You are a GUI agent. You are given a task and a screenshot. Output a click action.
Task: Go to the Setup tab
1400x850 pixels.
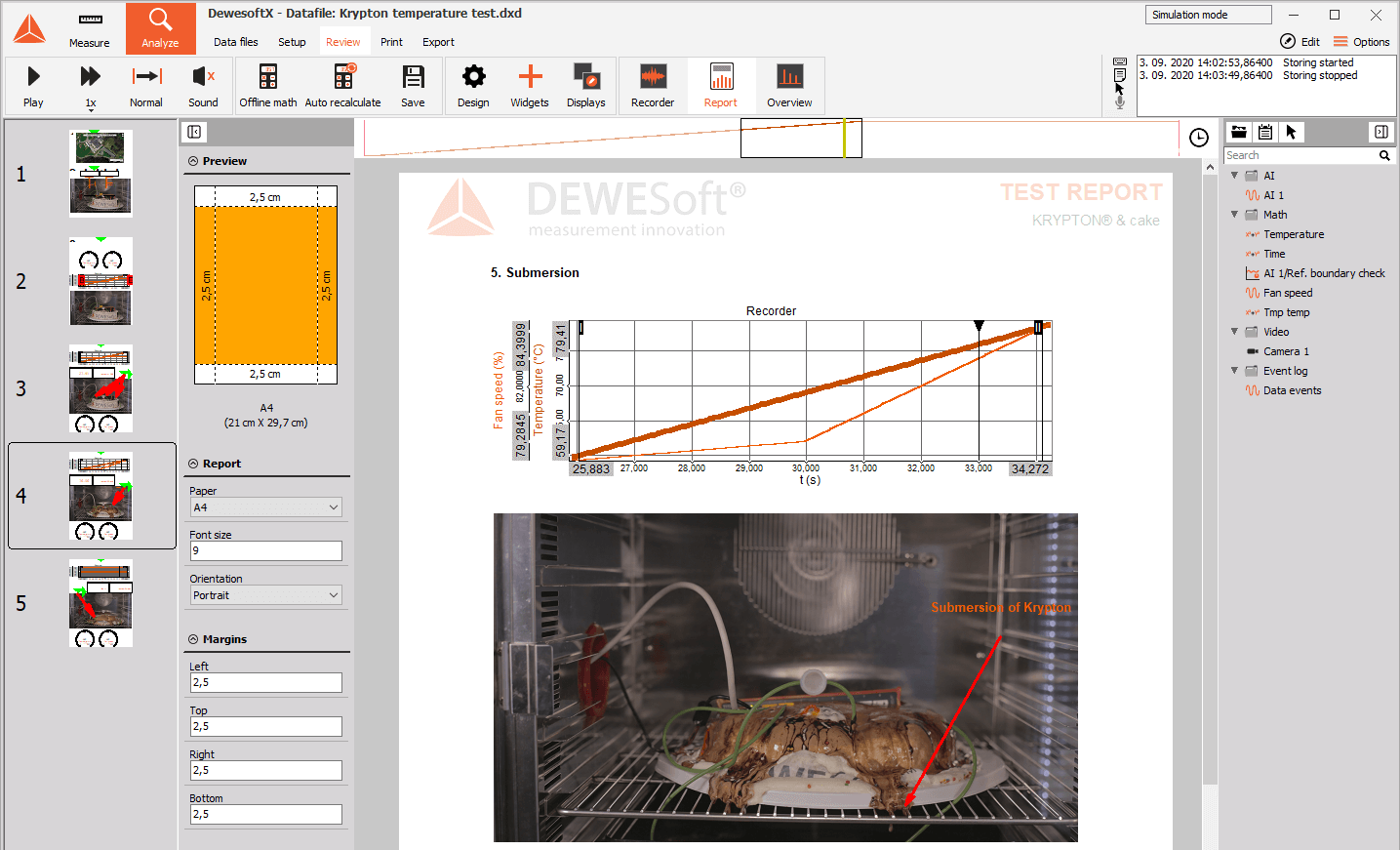point(292,42)
